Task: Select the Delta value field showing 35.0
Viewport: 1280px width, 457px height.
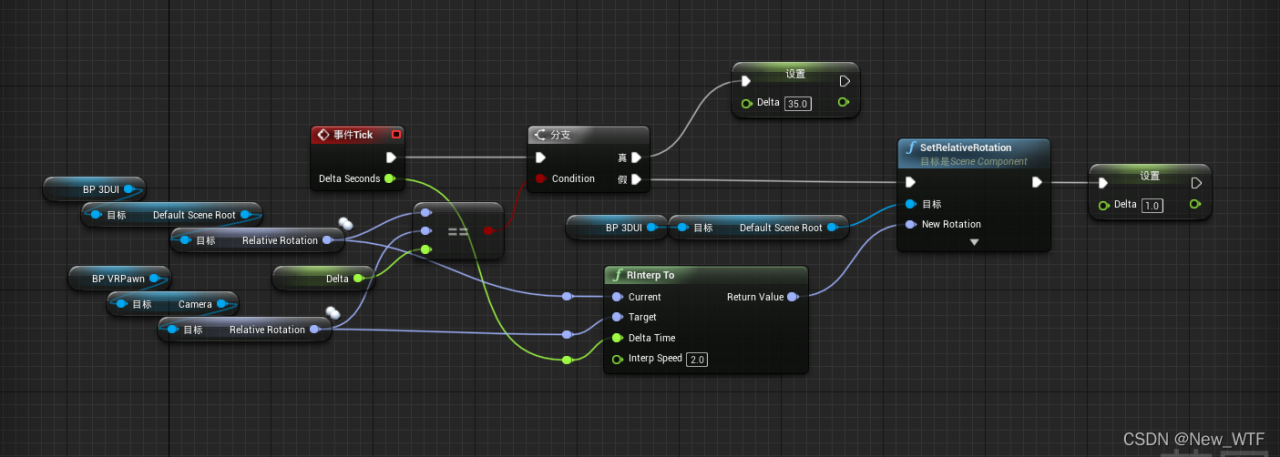Action: coord(797,103)
